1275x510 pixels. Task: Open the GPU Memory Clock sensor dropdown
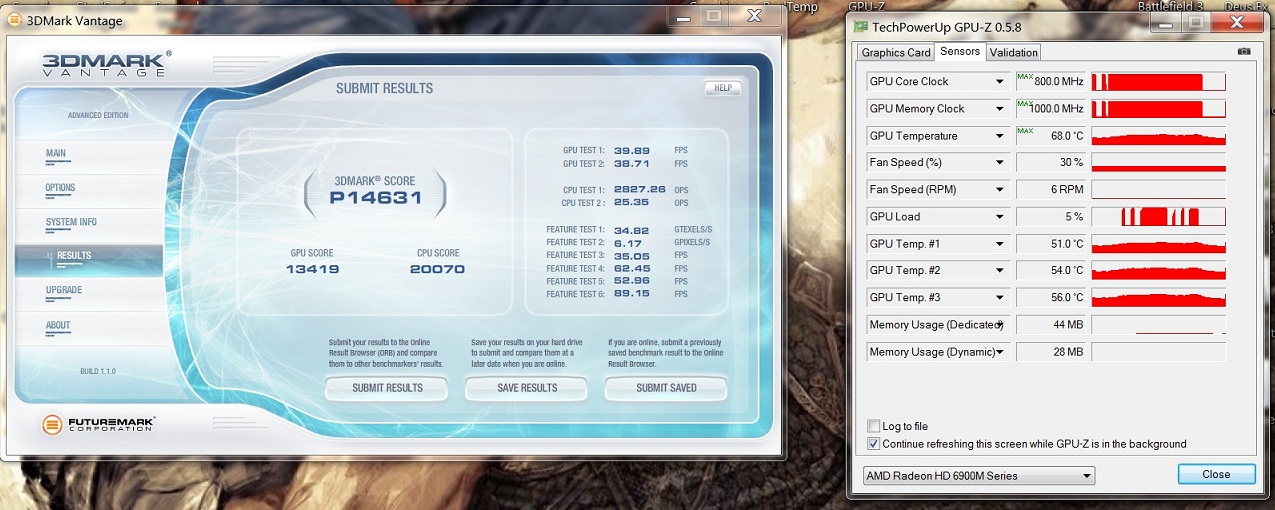[x=999, y=108]
